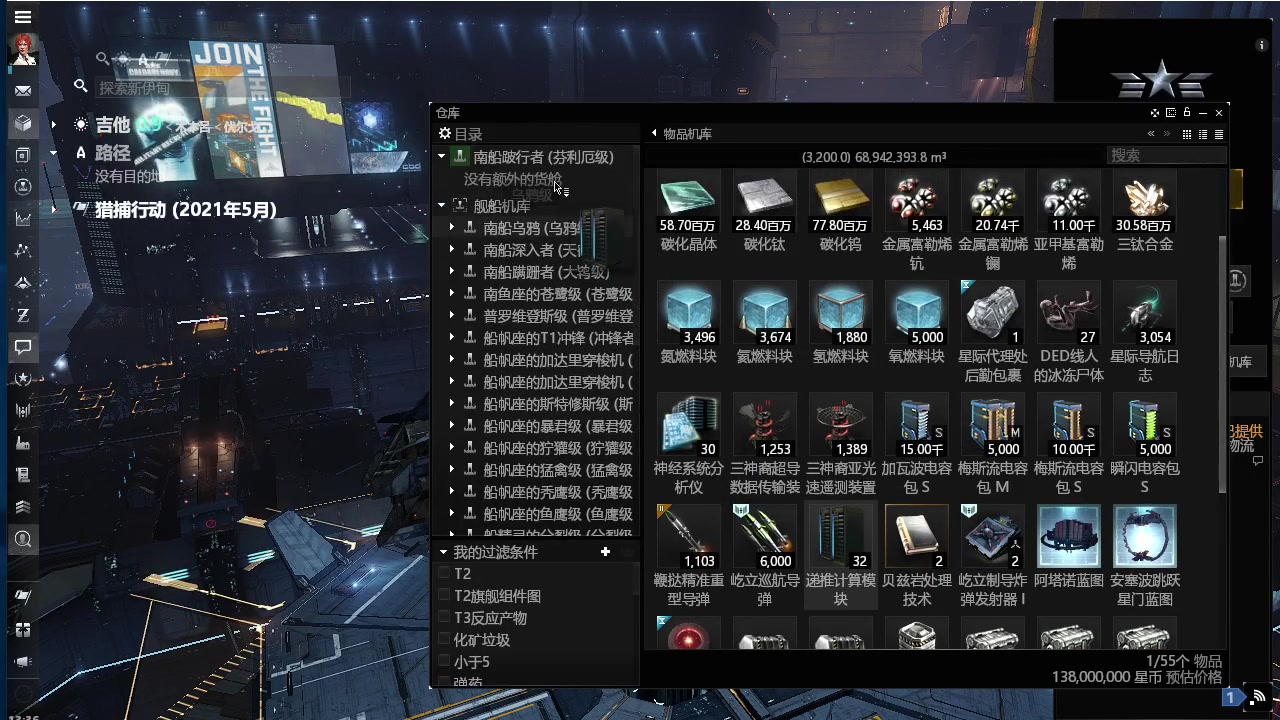Open the magnifier agency icon in Neocom
1280x720 pixels.
22,539
